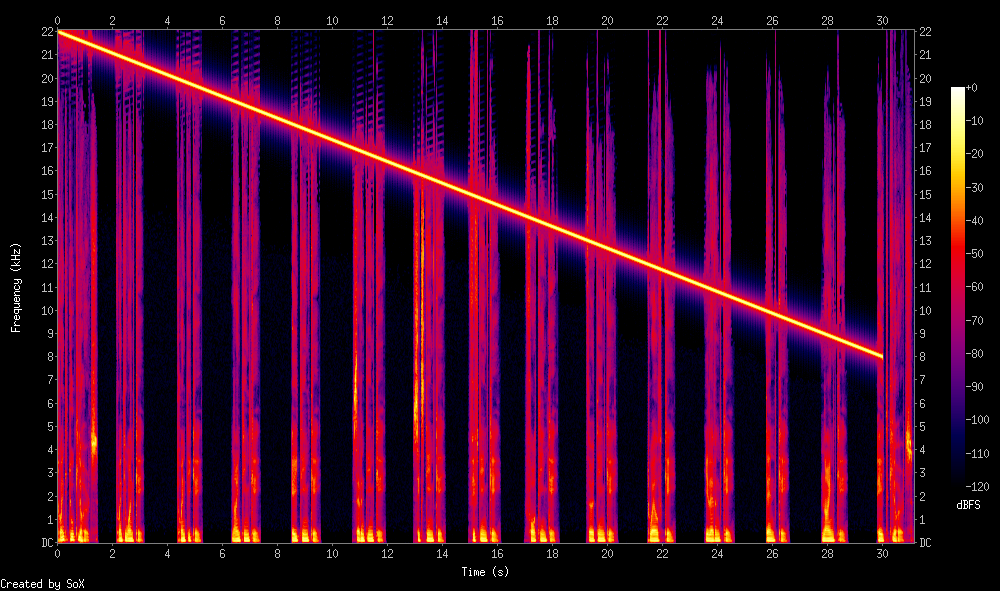This screenshot has height=591, width=1000.
Task: Click the '16' seconds label on the top time axis
Action: [x=497, y=20]
